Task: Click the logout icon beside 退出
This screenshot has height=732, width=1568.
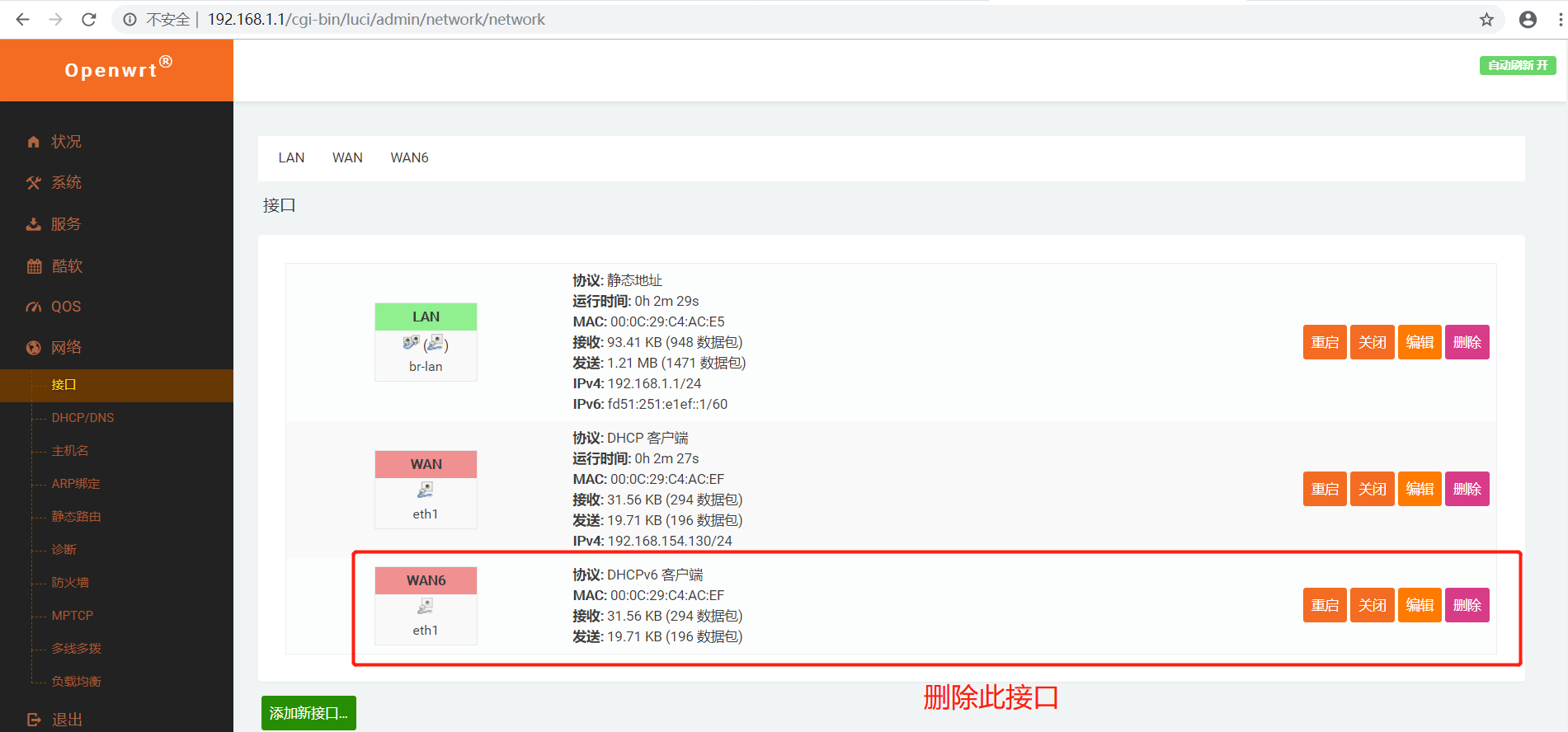Action: point(34,720)
